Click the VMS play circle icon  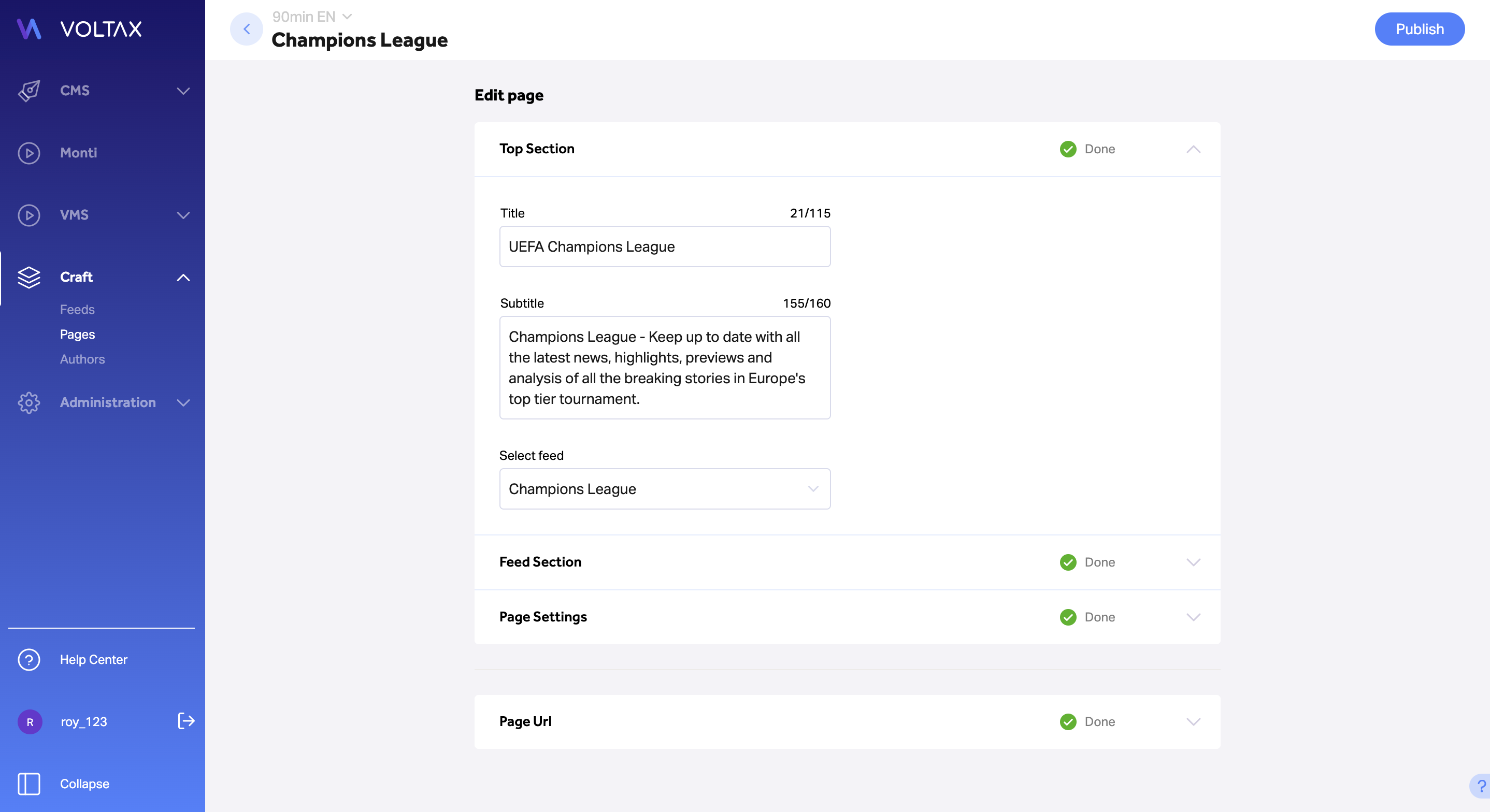pyautogui.click(x=29, y=215)
